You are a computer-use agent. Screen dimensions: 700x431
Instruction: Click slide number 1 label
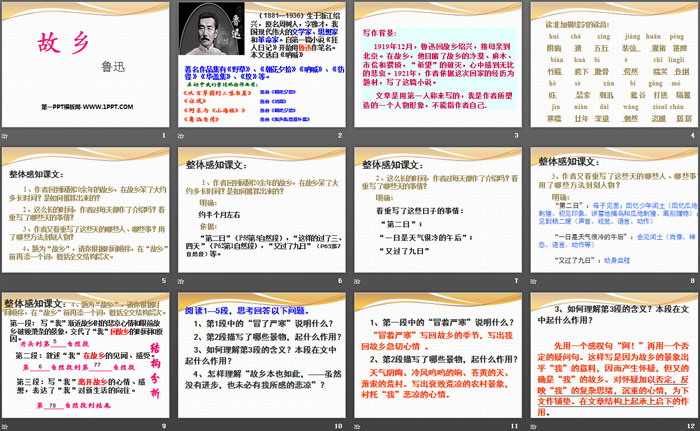tap(164, 135)
